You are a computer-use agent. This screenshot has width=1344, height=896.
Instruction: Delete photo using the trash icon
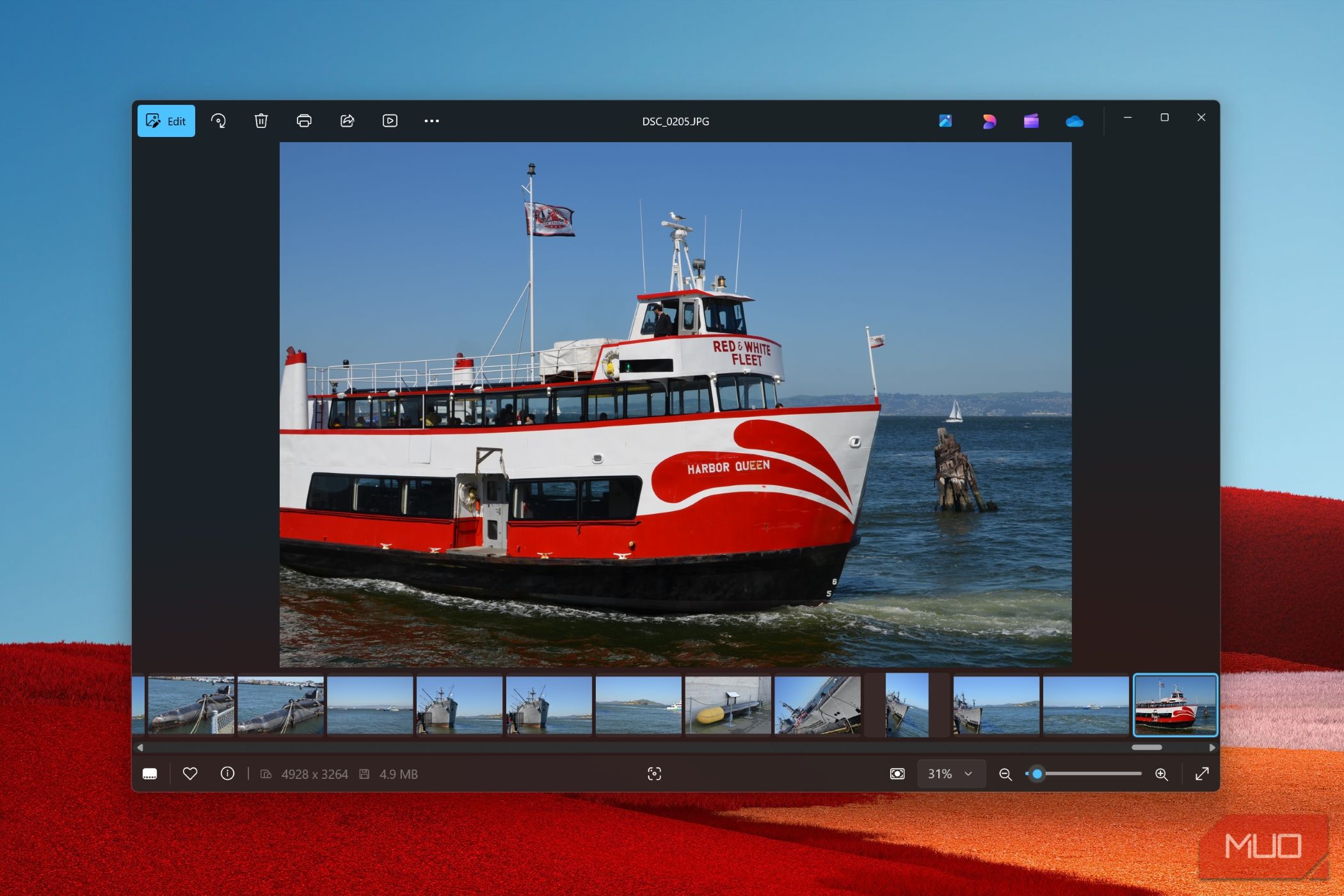[x=261, y=121]
